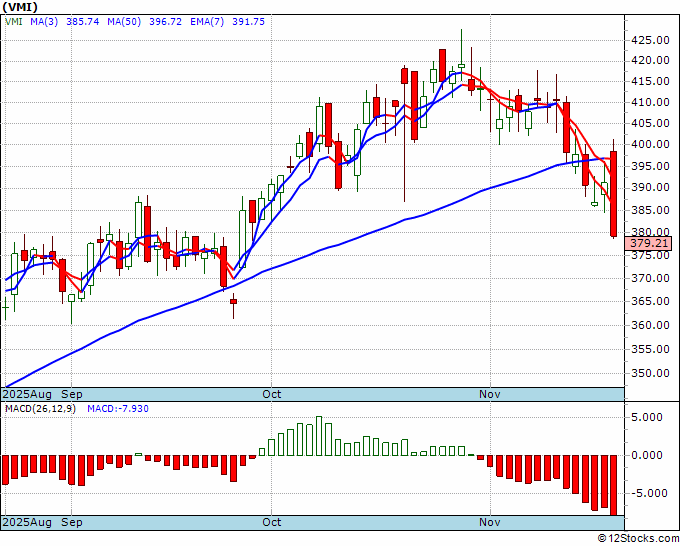Click the current price tag 379.21
Screen dimensions: 680x546
[649, 243]
